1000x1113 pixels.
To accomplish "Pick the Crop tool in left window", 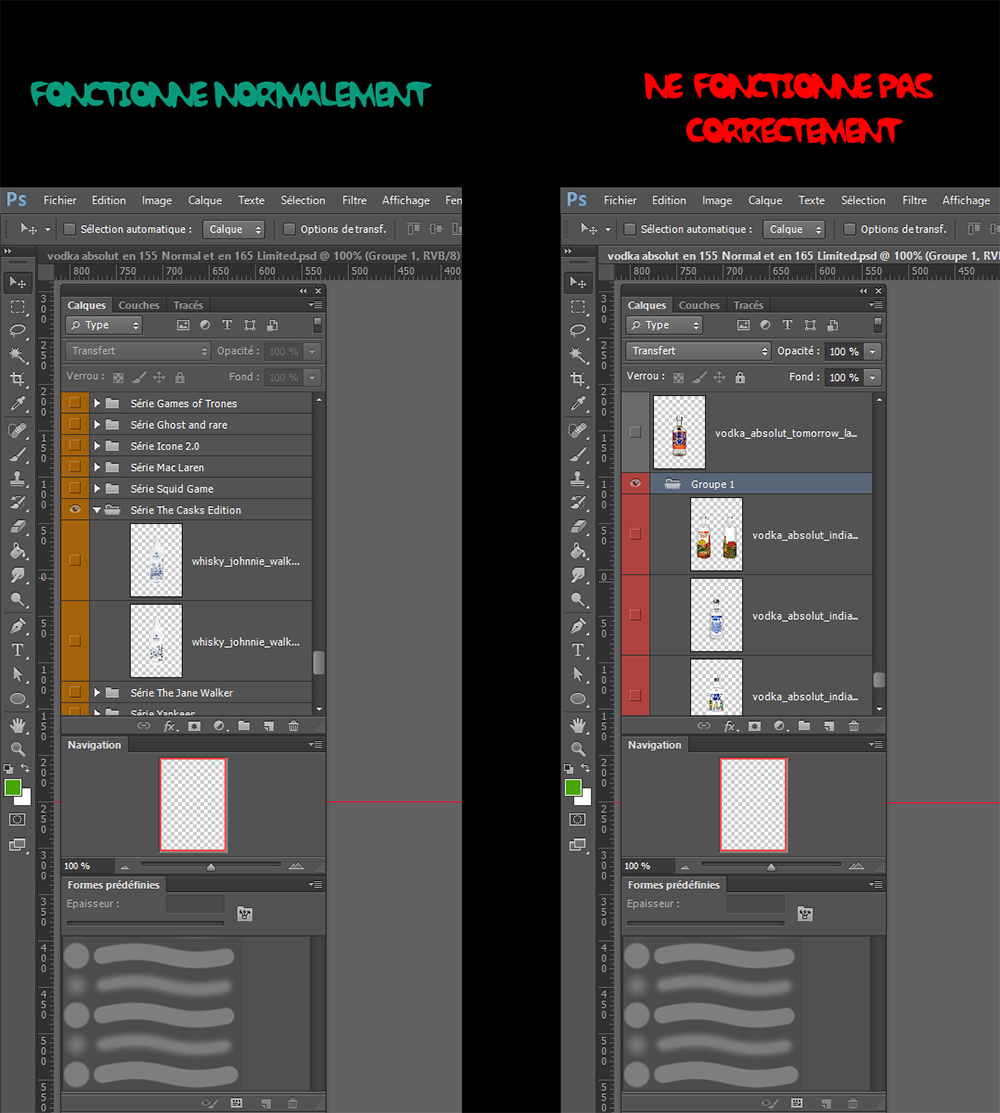I will 18,379.
